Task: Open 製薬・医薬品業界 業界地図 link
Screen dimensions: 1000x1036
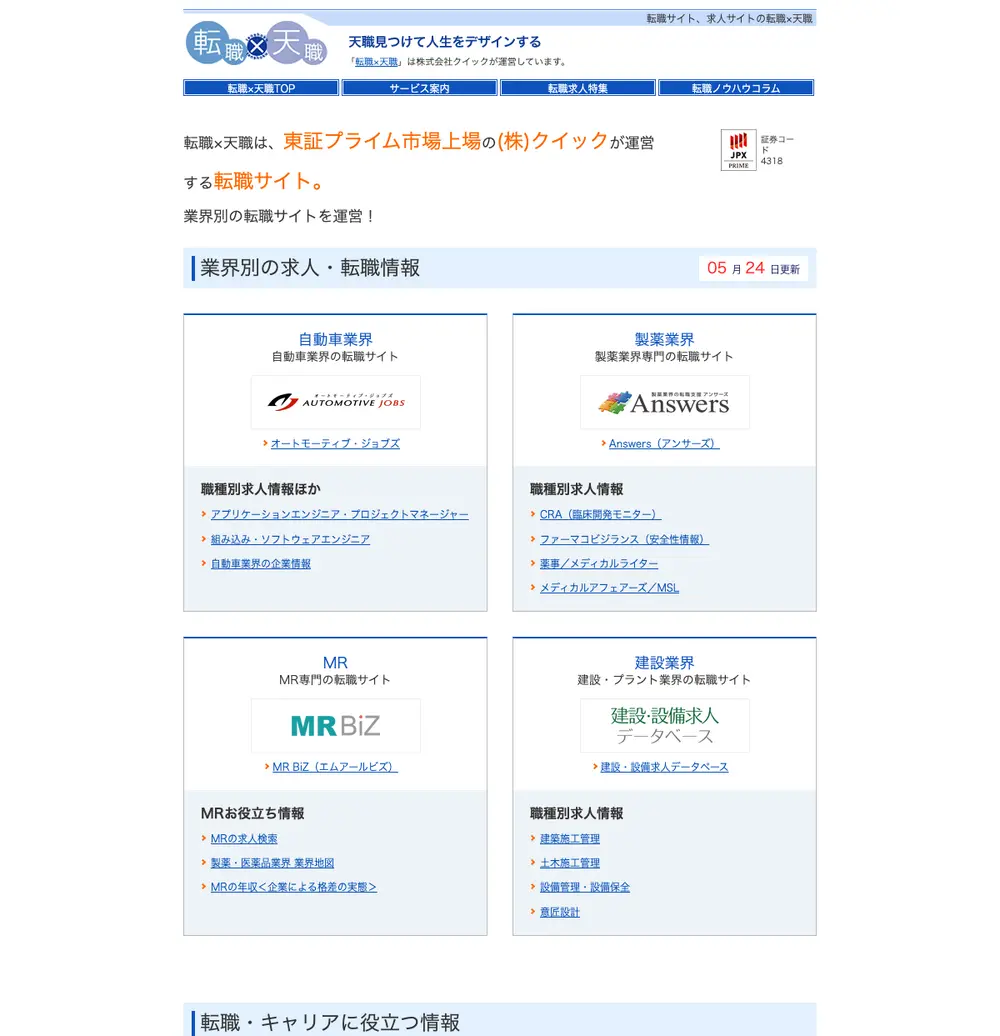Action: 272,863
